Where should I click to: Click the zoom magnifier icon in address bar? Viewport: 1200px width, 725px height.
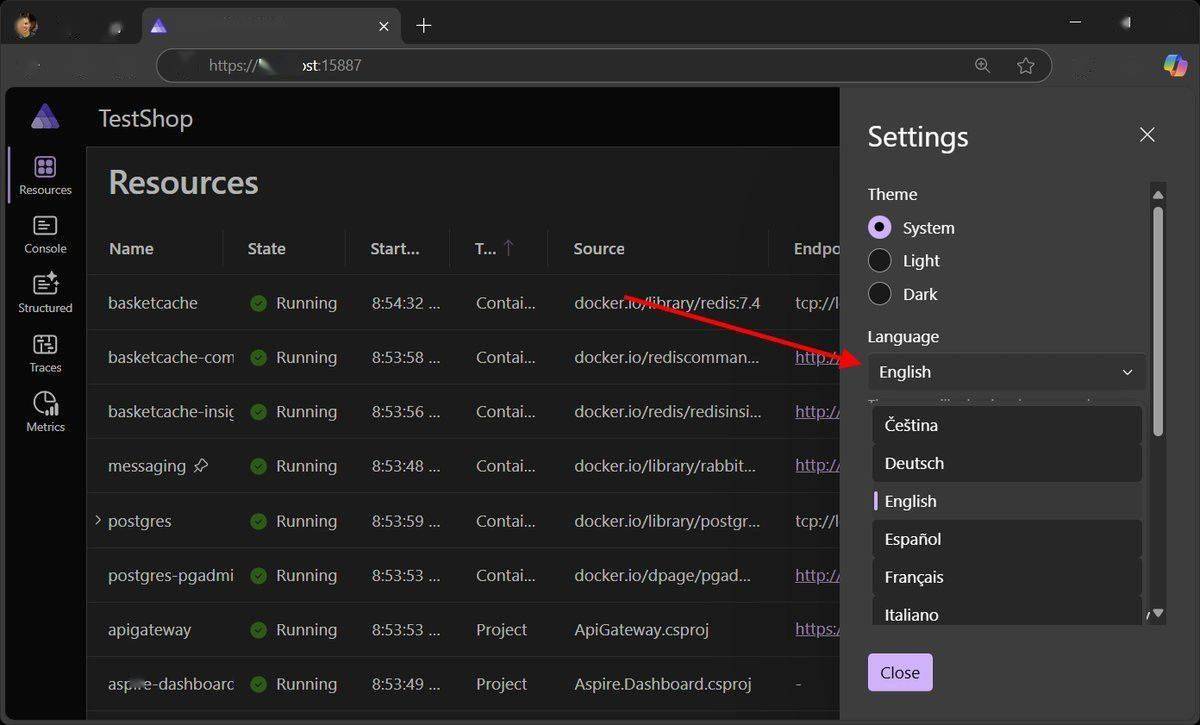pos(982,65)
